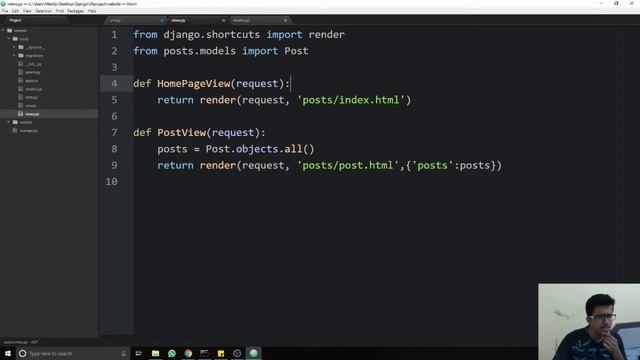
Task: Click the 'posts/post.html' string
Action: (x=348, y=165)
